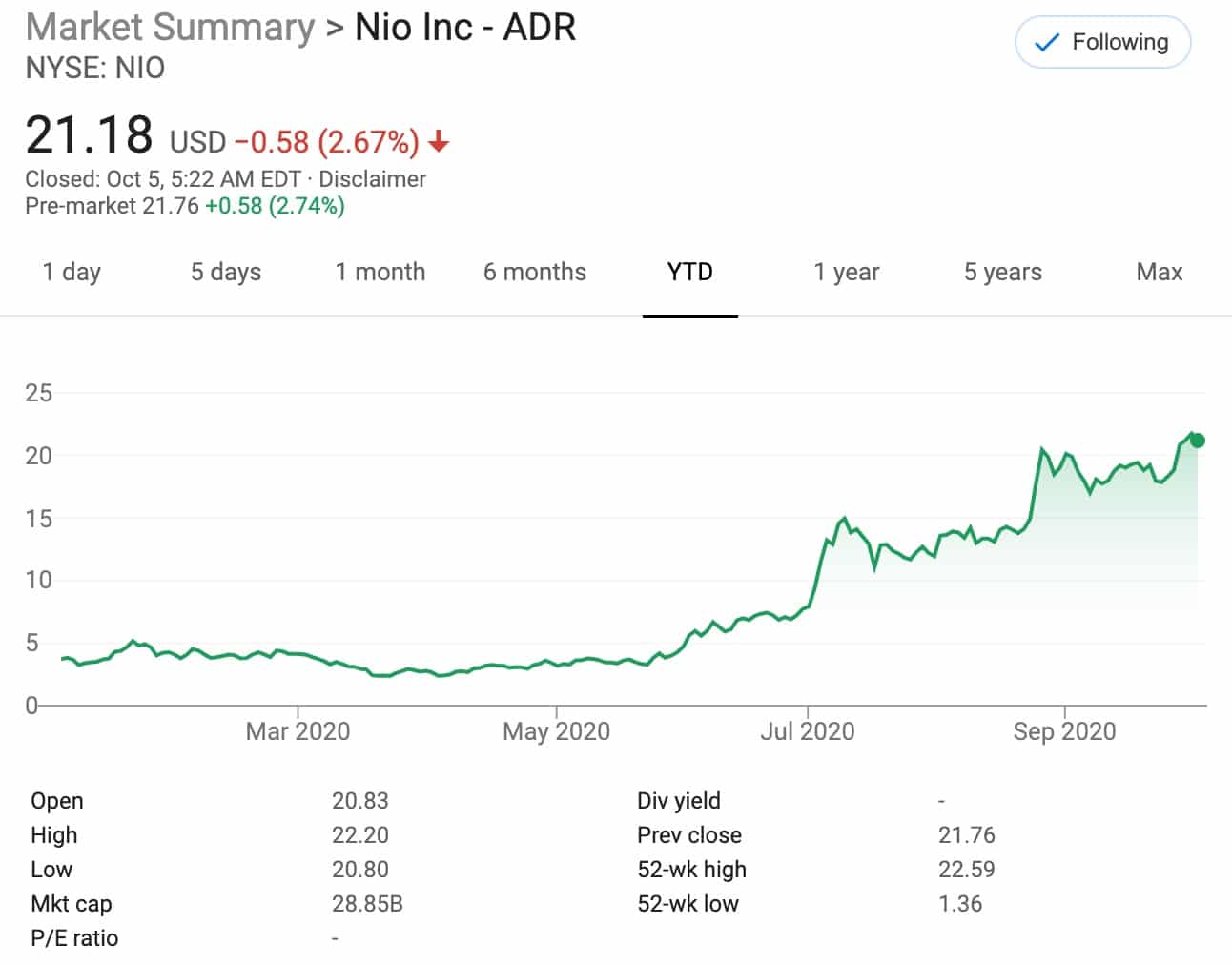Click the blue checkmark icon in Following
This screenshot has width=1232, height=965.
tap(1046, 43)
